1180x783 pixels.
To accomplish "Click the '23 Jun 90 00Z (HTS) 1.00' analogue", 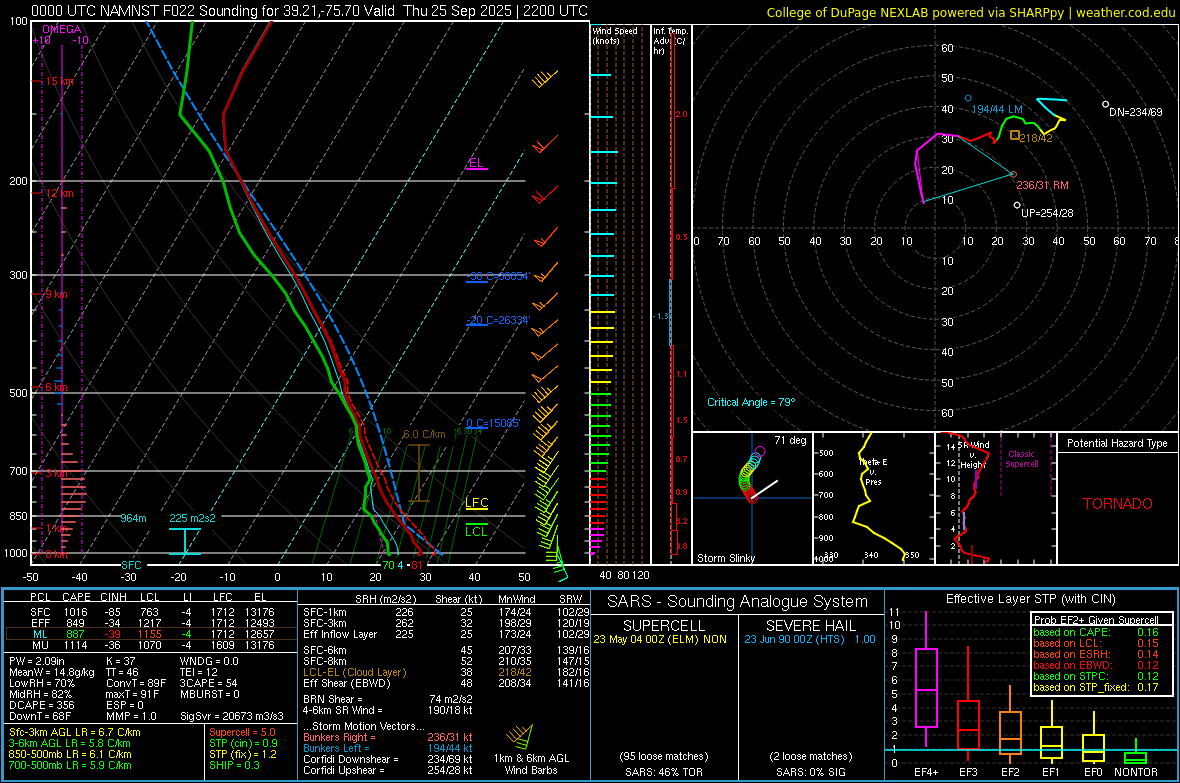I will 810,639.
